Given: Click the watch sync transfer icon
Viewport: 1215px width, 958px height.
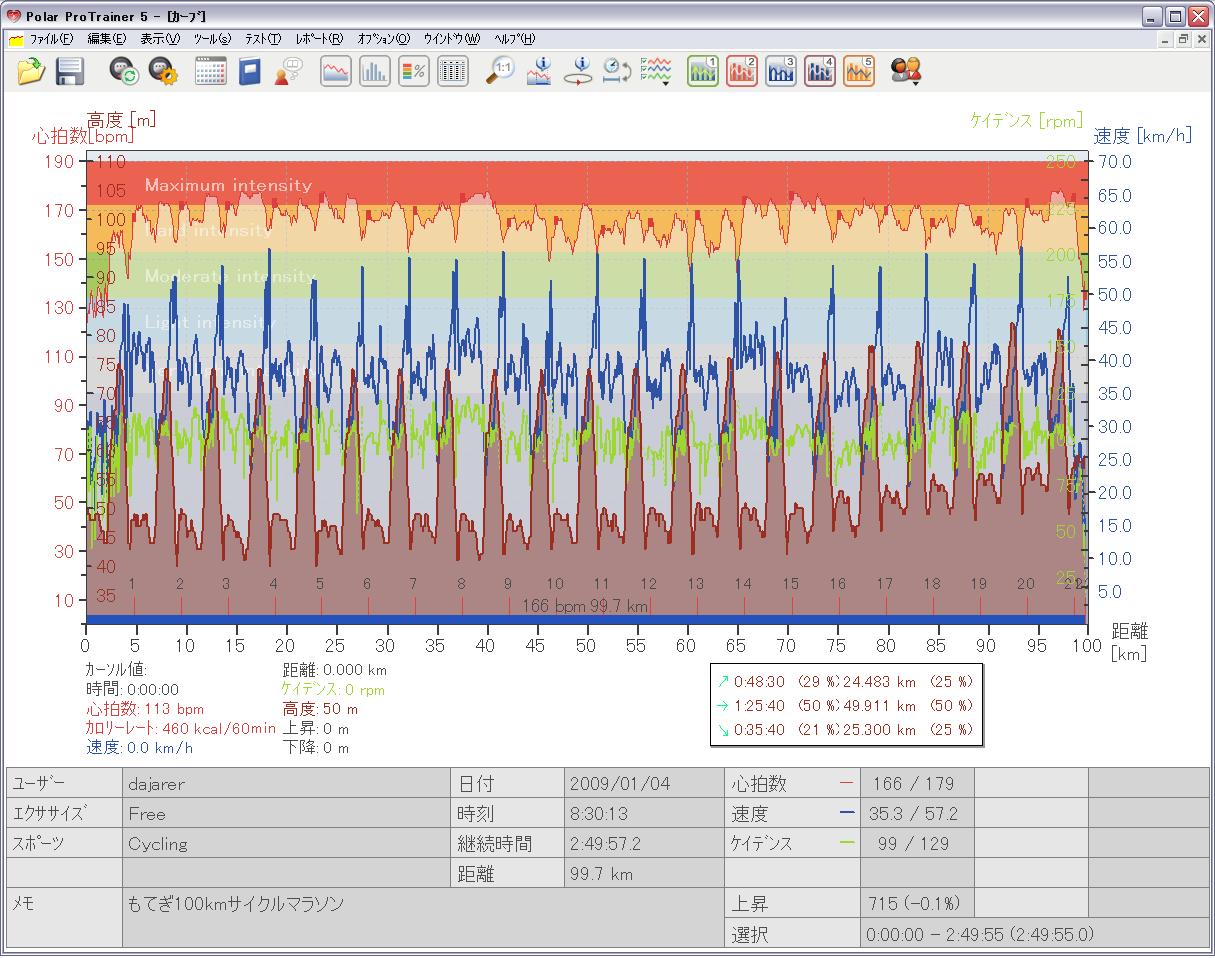Looking at the screenshot, I should 124,71.
